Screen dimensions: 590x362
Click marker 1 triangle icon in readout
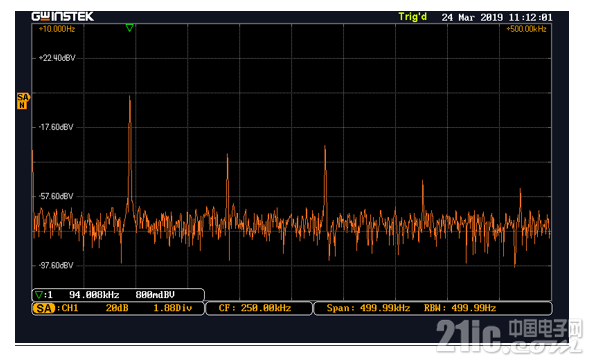38,295
